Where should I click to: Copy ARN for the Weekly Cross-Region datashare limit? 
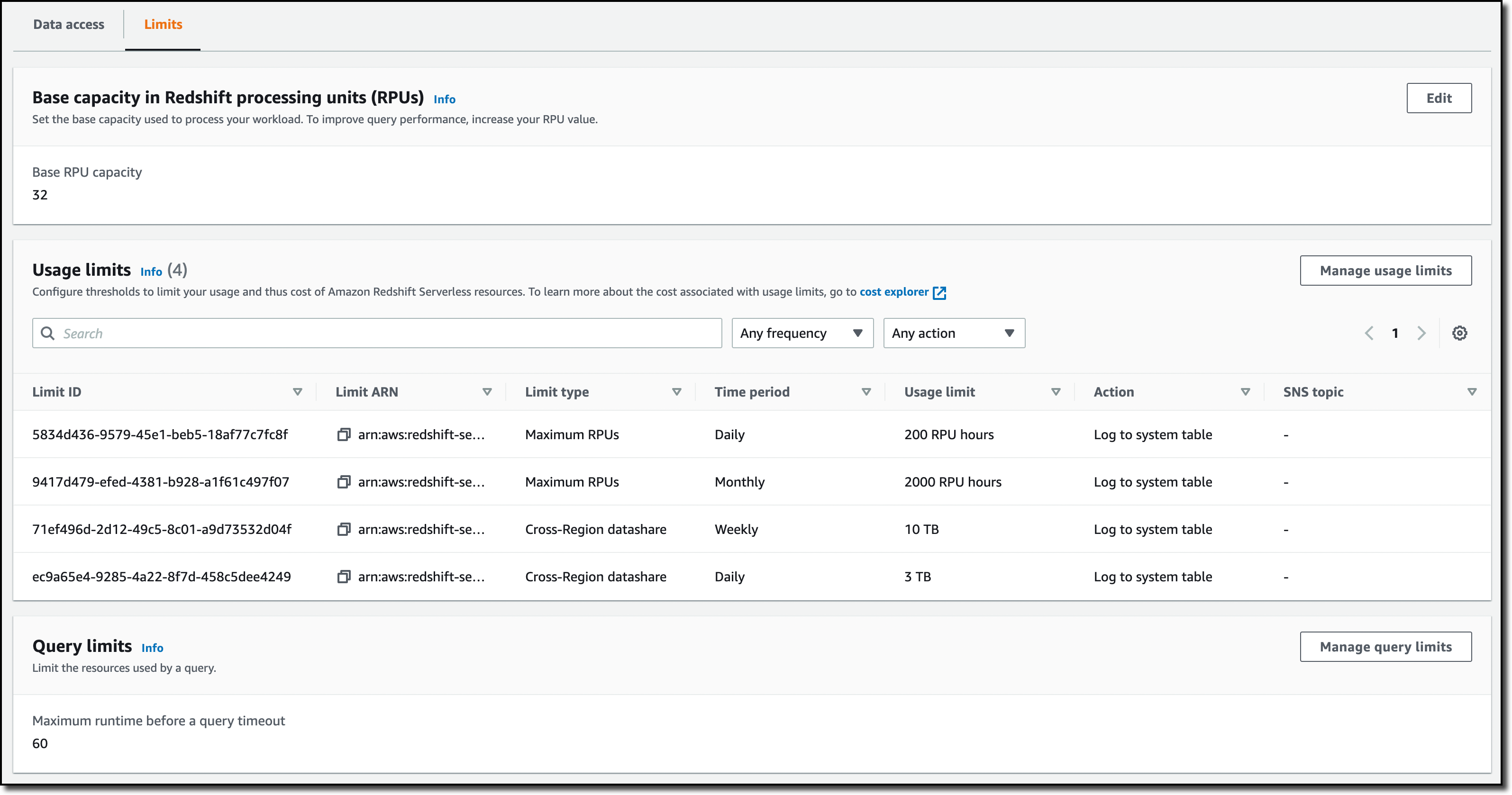pos(344,529)
